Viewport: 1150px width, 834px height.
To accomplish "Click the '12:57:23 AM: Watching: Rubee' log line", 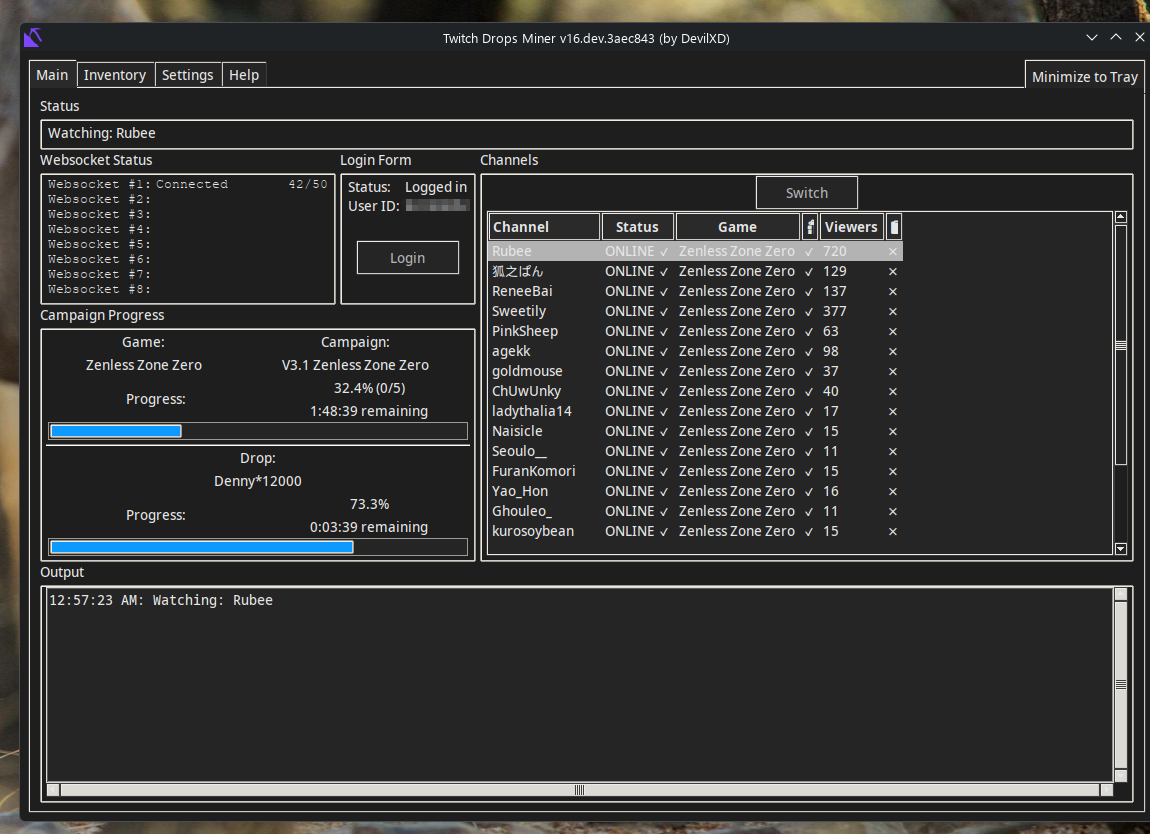I will point(161,600).
